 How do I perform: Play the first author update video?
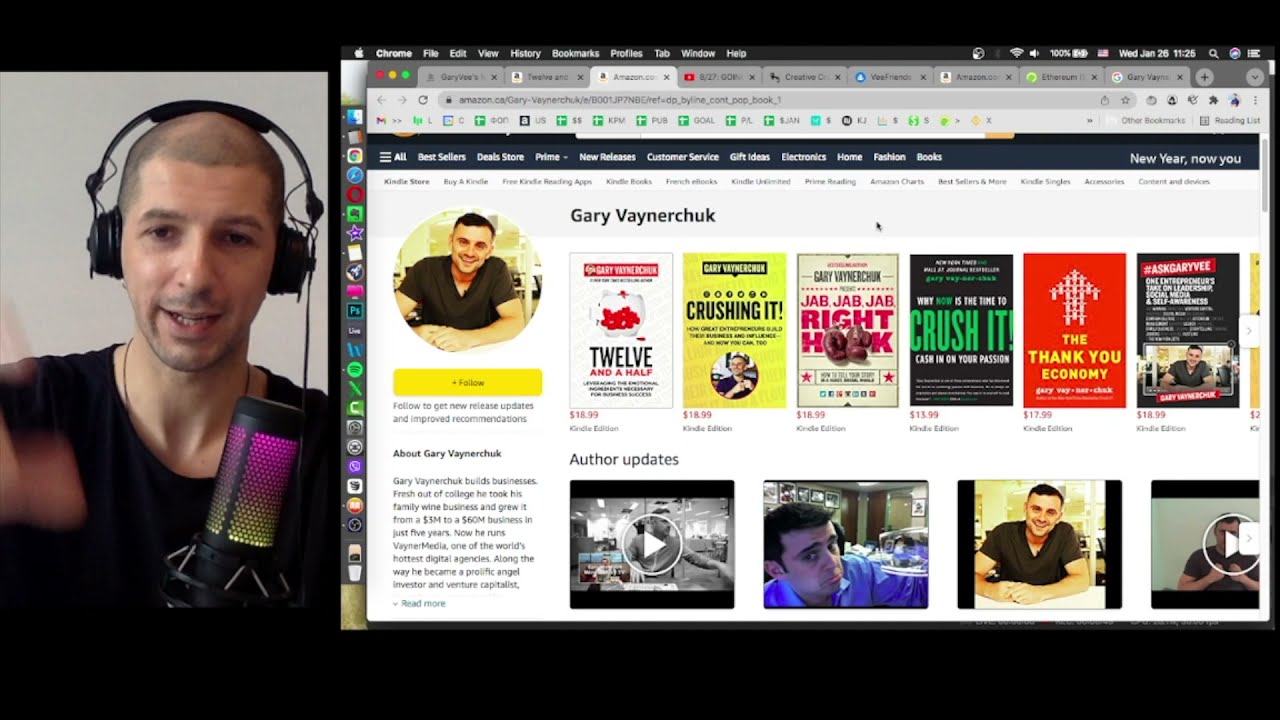pos(652,544)
